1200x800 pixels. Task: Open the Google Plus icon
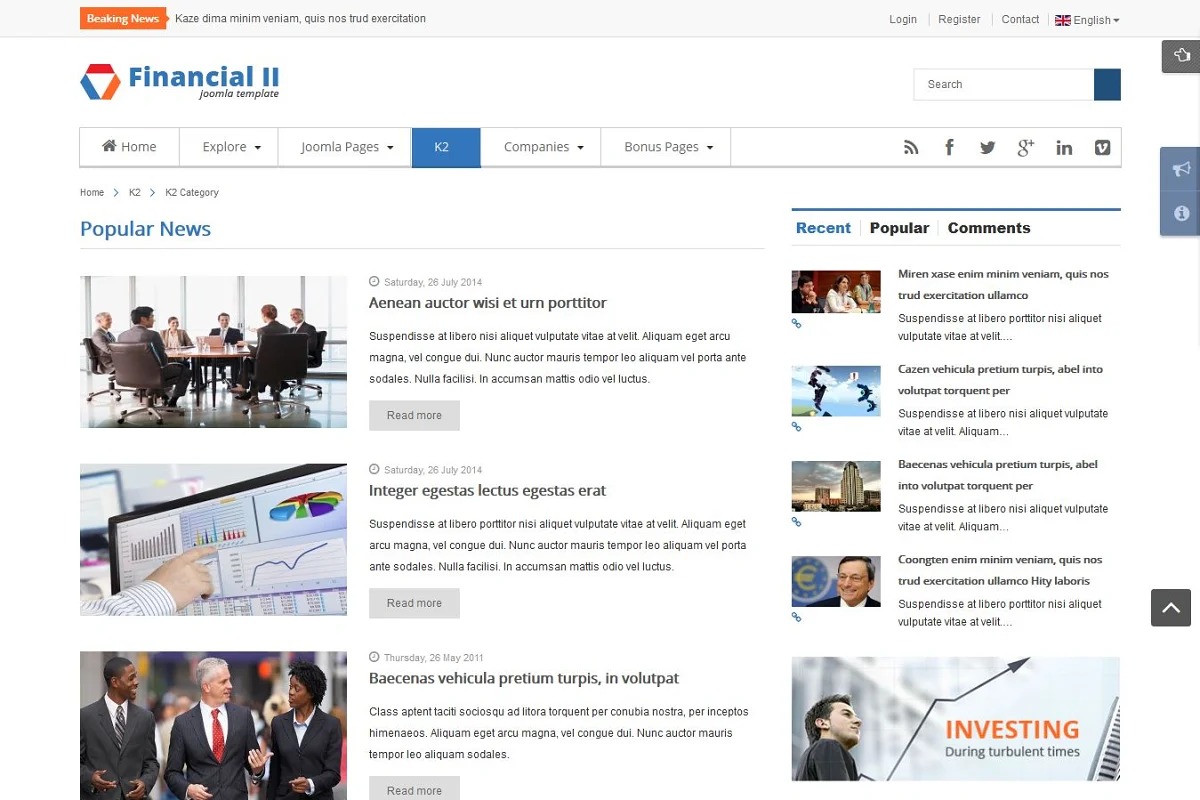[1025, 148]
